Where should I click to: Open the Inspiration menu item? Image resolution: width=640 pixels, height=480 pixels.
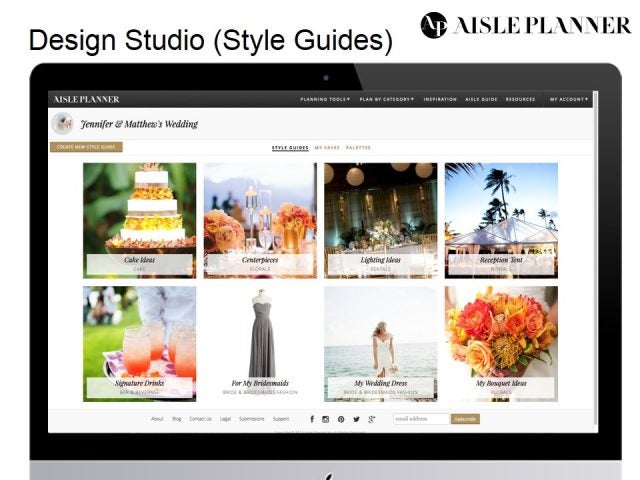pyautogui.click(x=440, y=99)
